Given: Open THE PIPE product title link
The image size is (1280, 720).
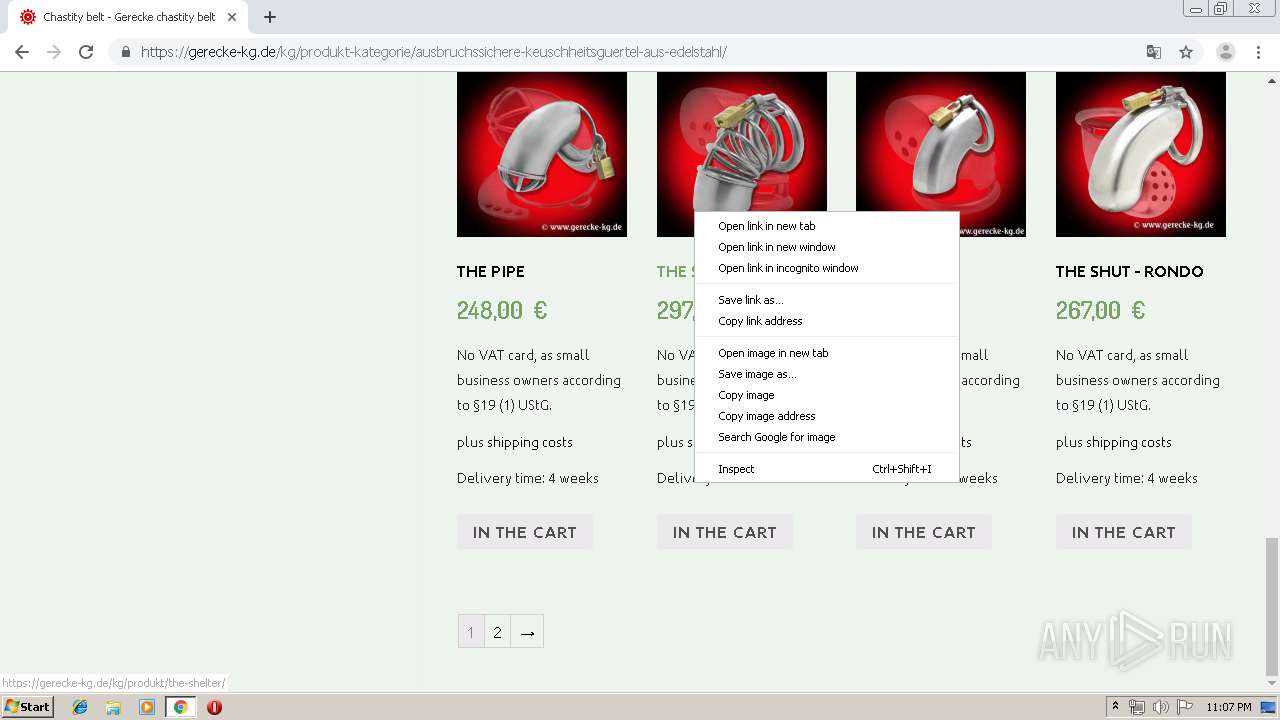Looking at the screenshot, I should [x=490, y=271].
